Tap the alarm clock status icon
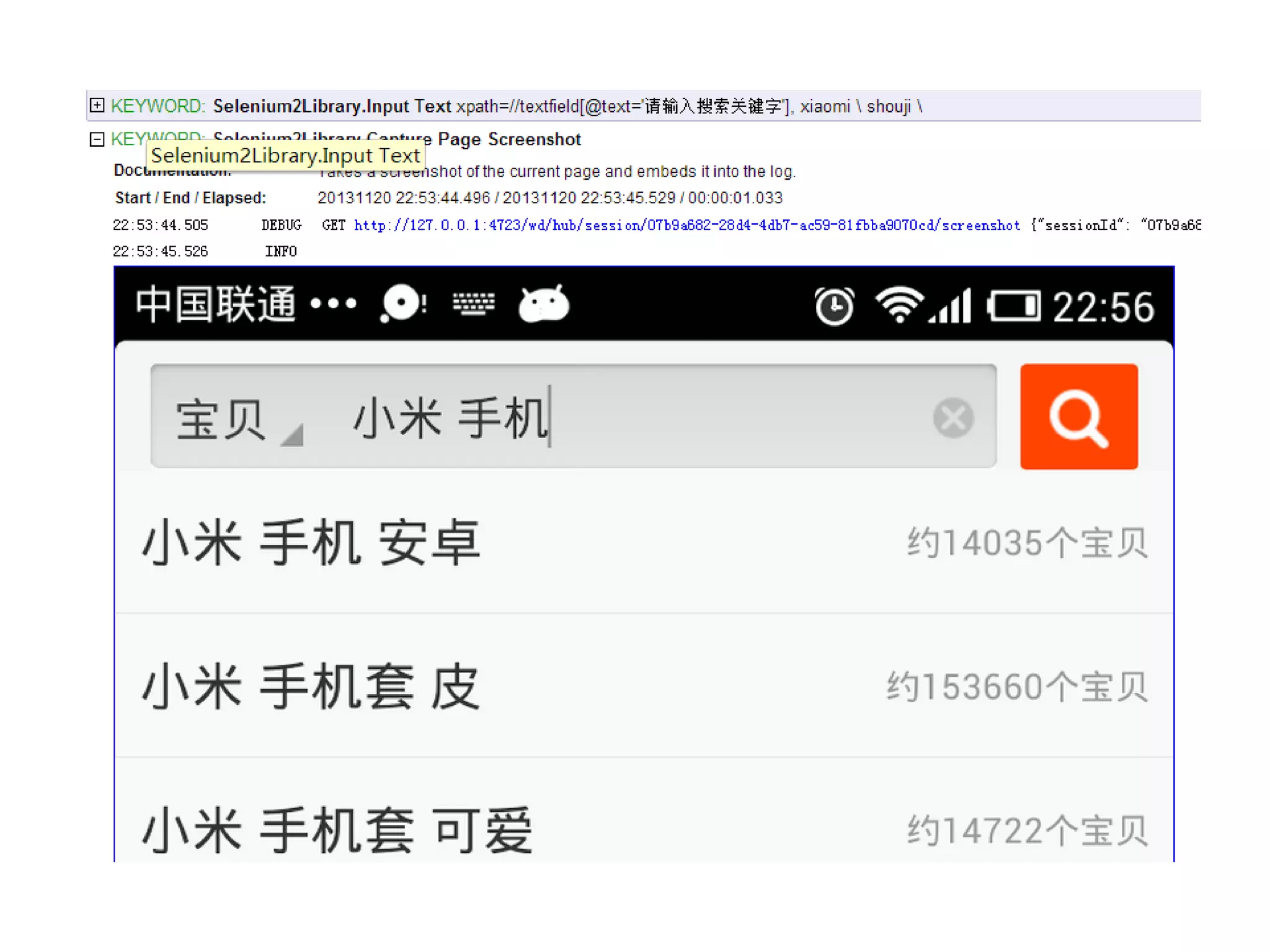This screenshot has width=1270, height=952. click(x=834, y=306)
